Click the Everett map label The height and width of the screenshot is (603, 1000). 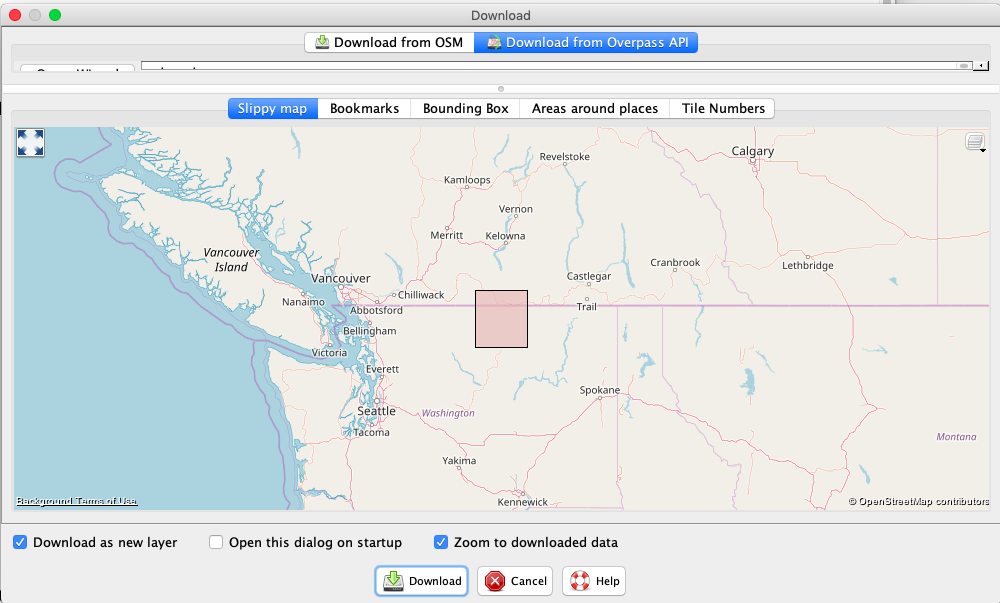[x=382, y=369]
